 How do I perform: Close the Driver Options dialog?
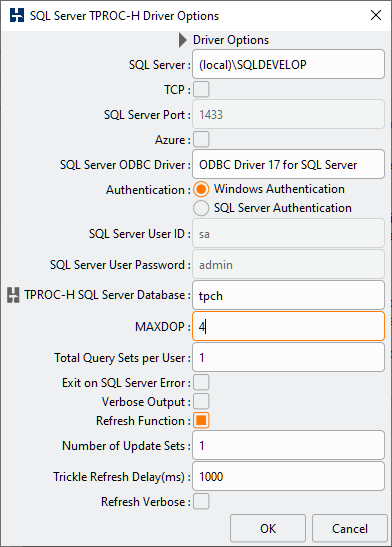[x=376, y=15]
